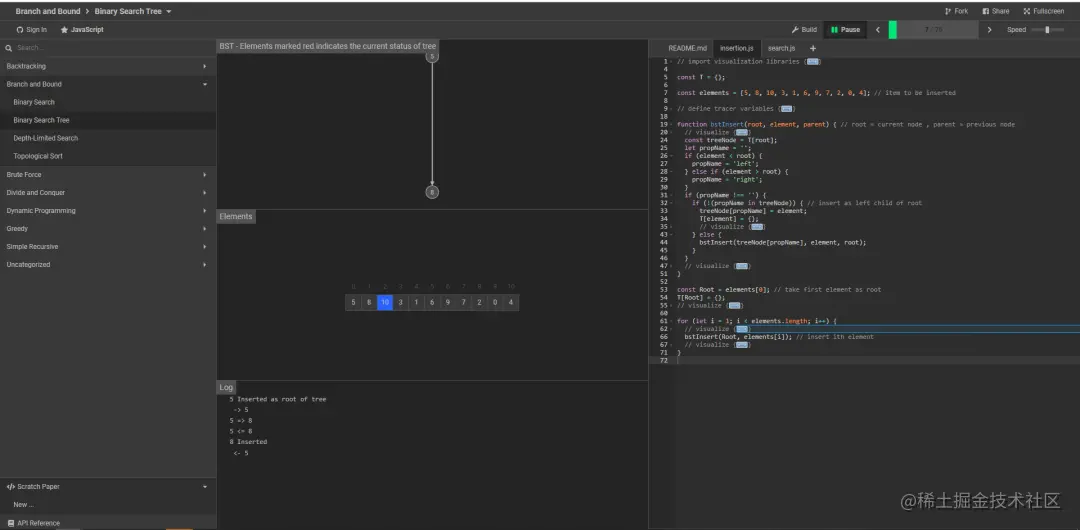Expand folded visualize block line 62

[741, 329]
